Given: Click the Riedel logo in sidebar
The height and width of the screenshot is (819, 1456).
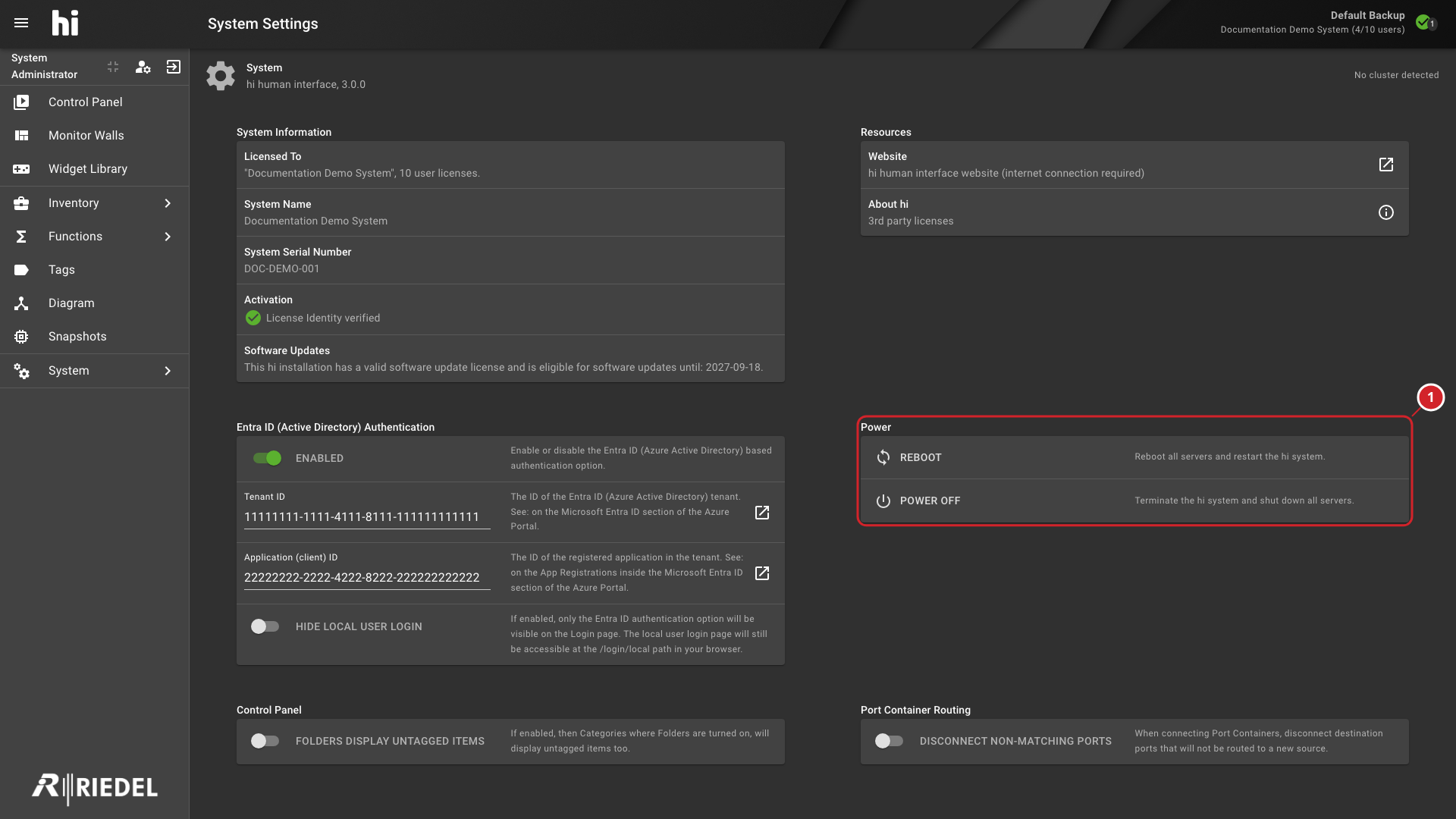Looking at the screenshot, I should tap(95, 788).
